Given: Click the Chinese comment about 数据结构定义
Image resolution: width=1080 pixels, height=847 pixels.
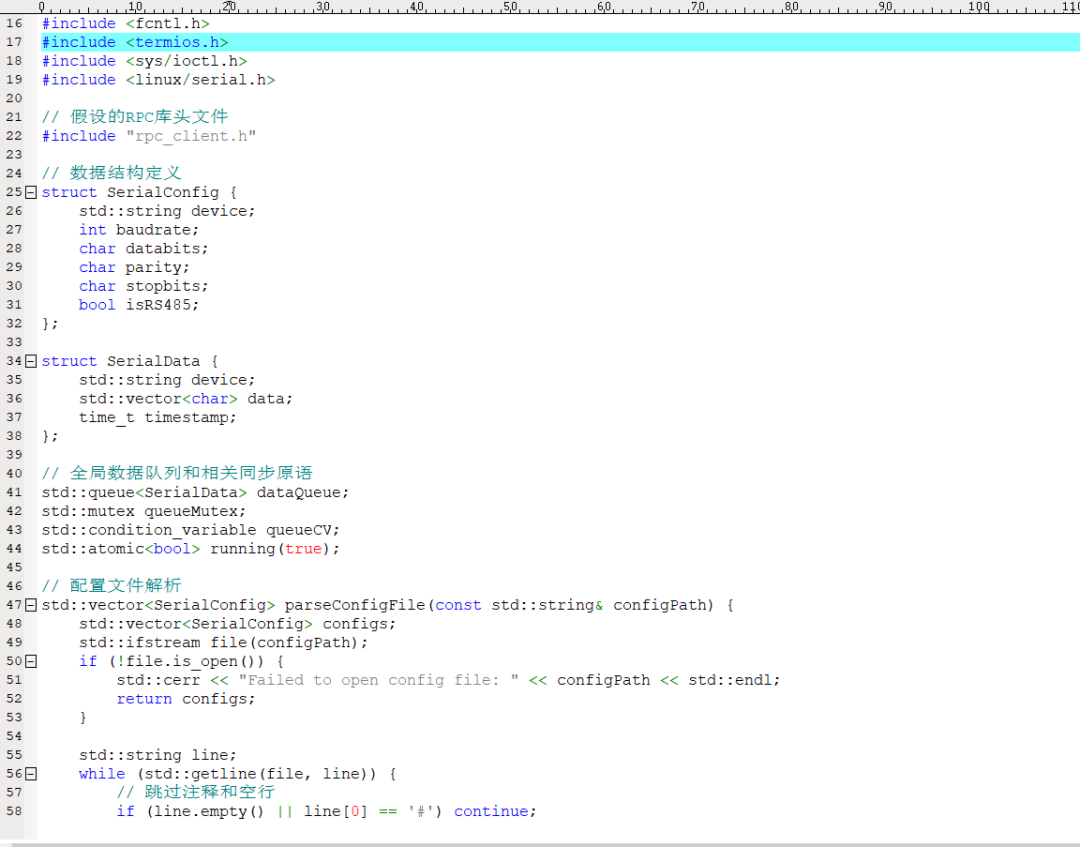Looking at the screenshot, I should pos(110,173).
